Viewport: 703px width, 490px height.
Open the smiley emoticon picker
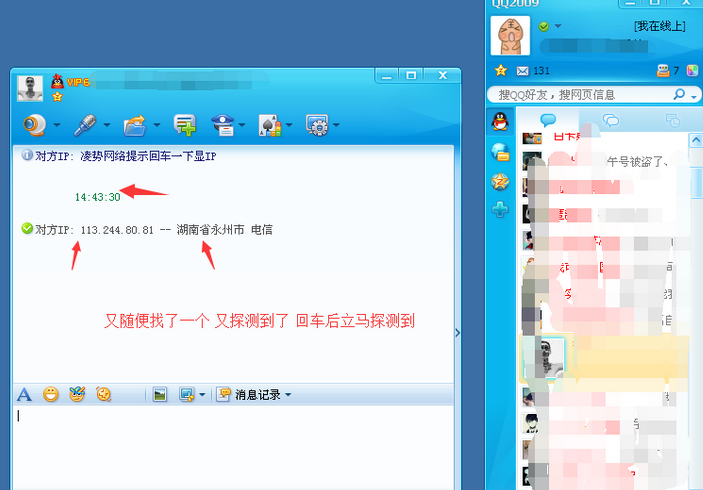(x=51, y=395)
